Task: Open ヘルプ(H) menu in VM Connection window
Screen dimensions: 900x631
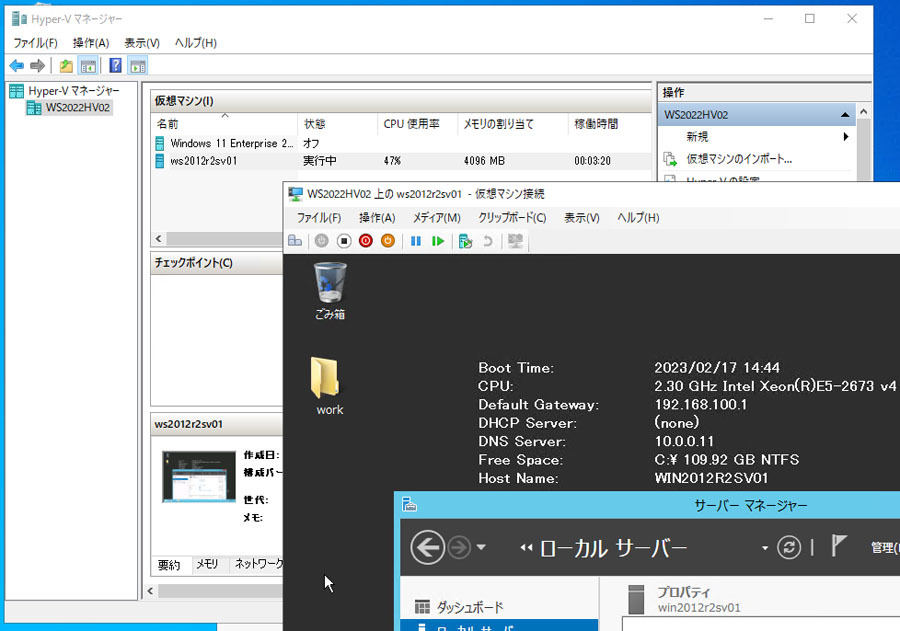Action: pyautogui.click(x=638, y=218)
